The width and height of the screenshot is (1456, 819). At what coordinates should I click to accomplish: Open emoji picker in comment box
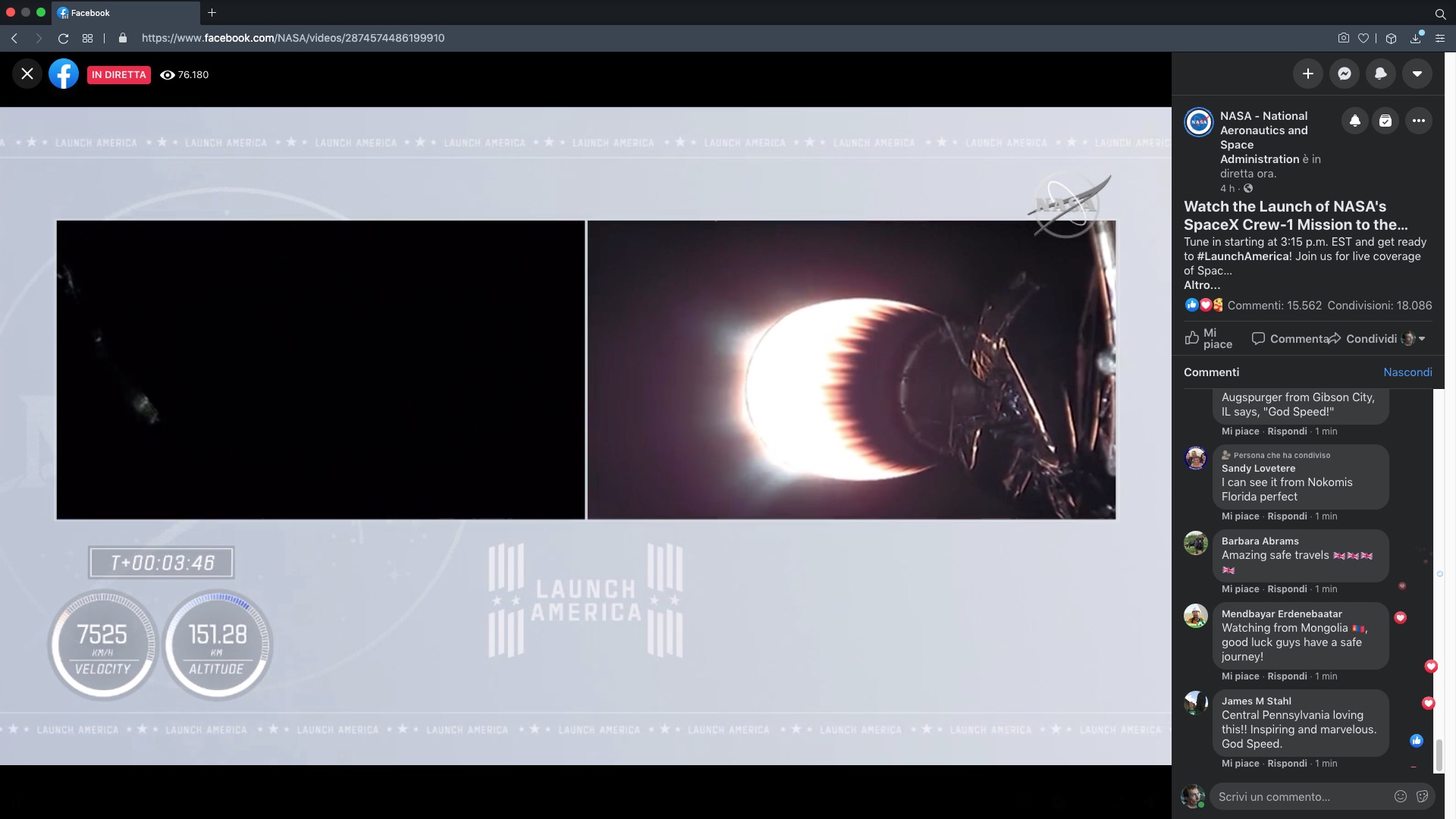click(x=1400, y=796)
